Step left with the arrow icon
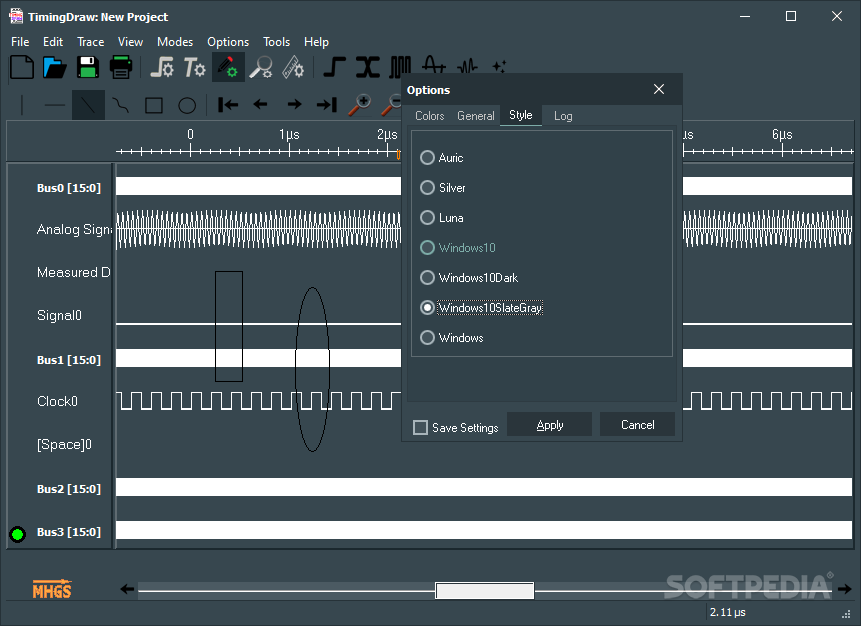The image size is (861, 626). tap(261, 104)
